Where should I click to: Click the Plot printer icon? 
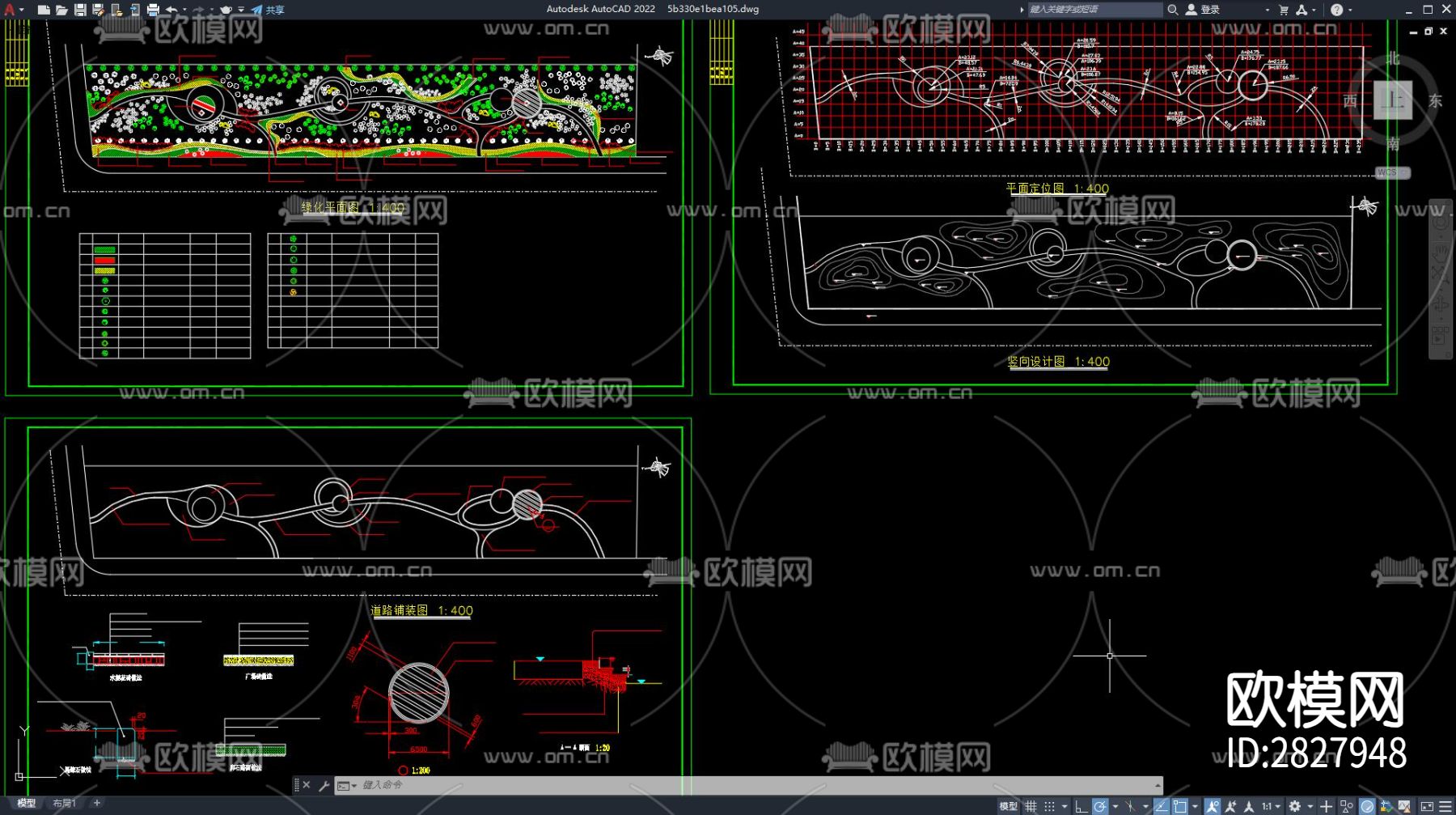click(x=153, y=10)
